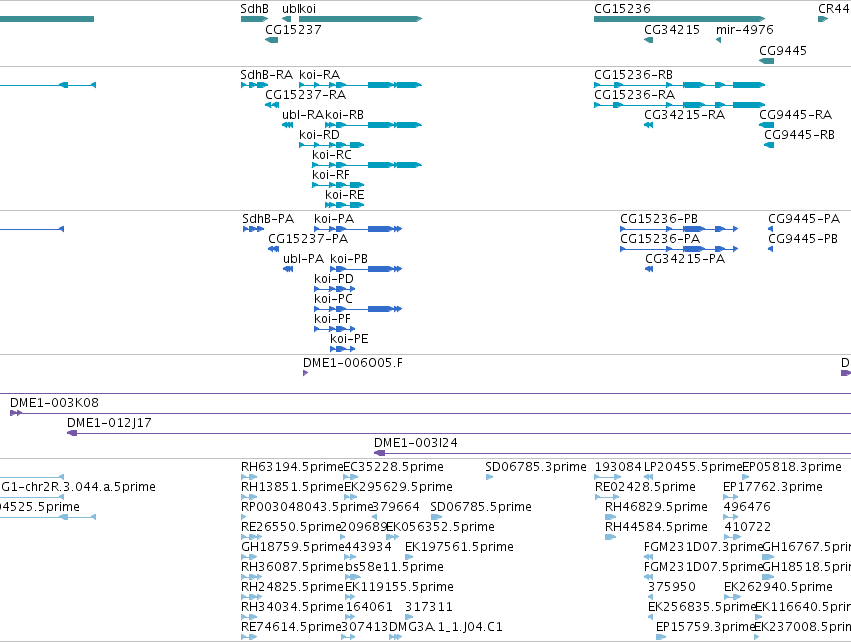Select the CG34215-RA transcript glyph
Viewport: 851px width, 642px height.
click(649, 125)
